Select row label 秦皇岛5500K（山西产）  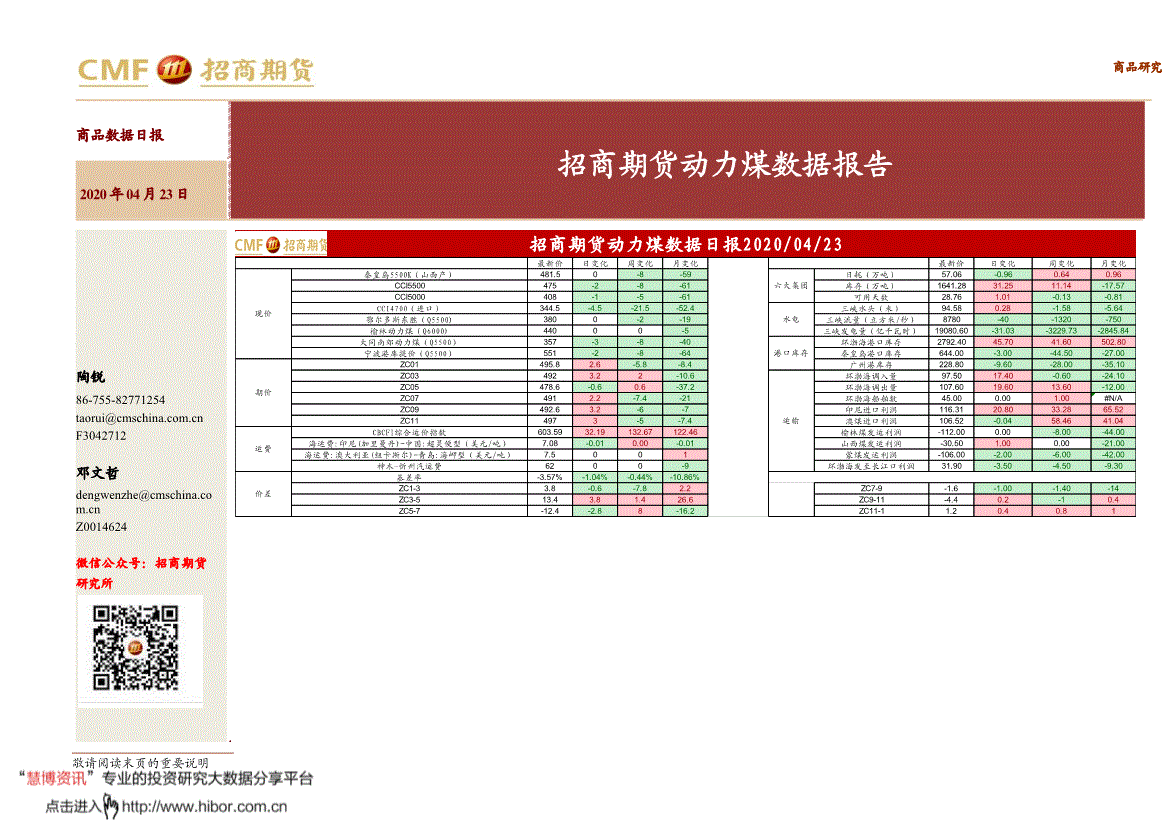click(x=409, y=274)
